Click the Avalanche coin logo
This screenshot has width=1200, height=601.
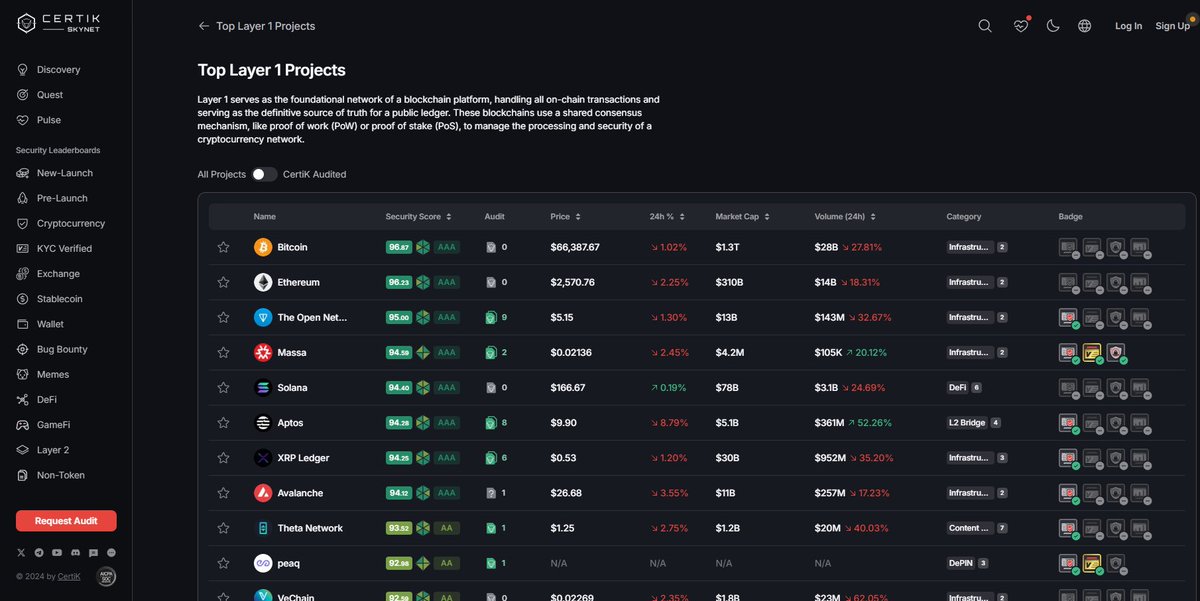coord(263,493)
